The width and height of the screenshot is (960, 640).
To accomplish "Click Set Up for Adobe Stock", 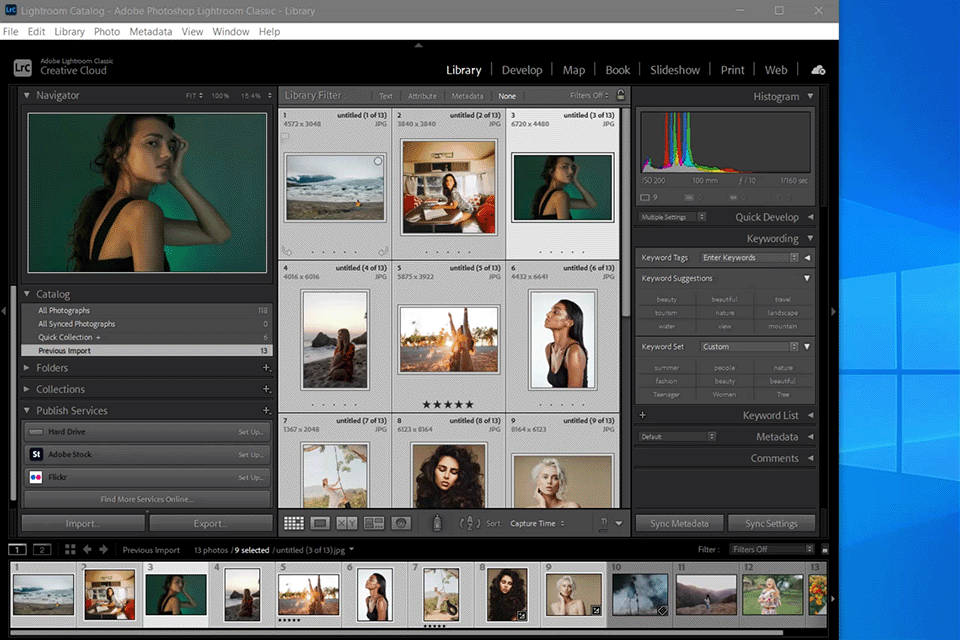I will coord(250,454).
